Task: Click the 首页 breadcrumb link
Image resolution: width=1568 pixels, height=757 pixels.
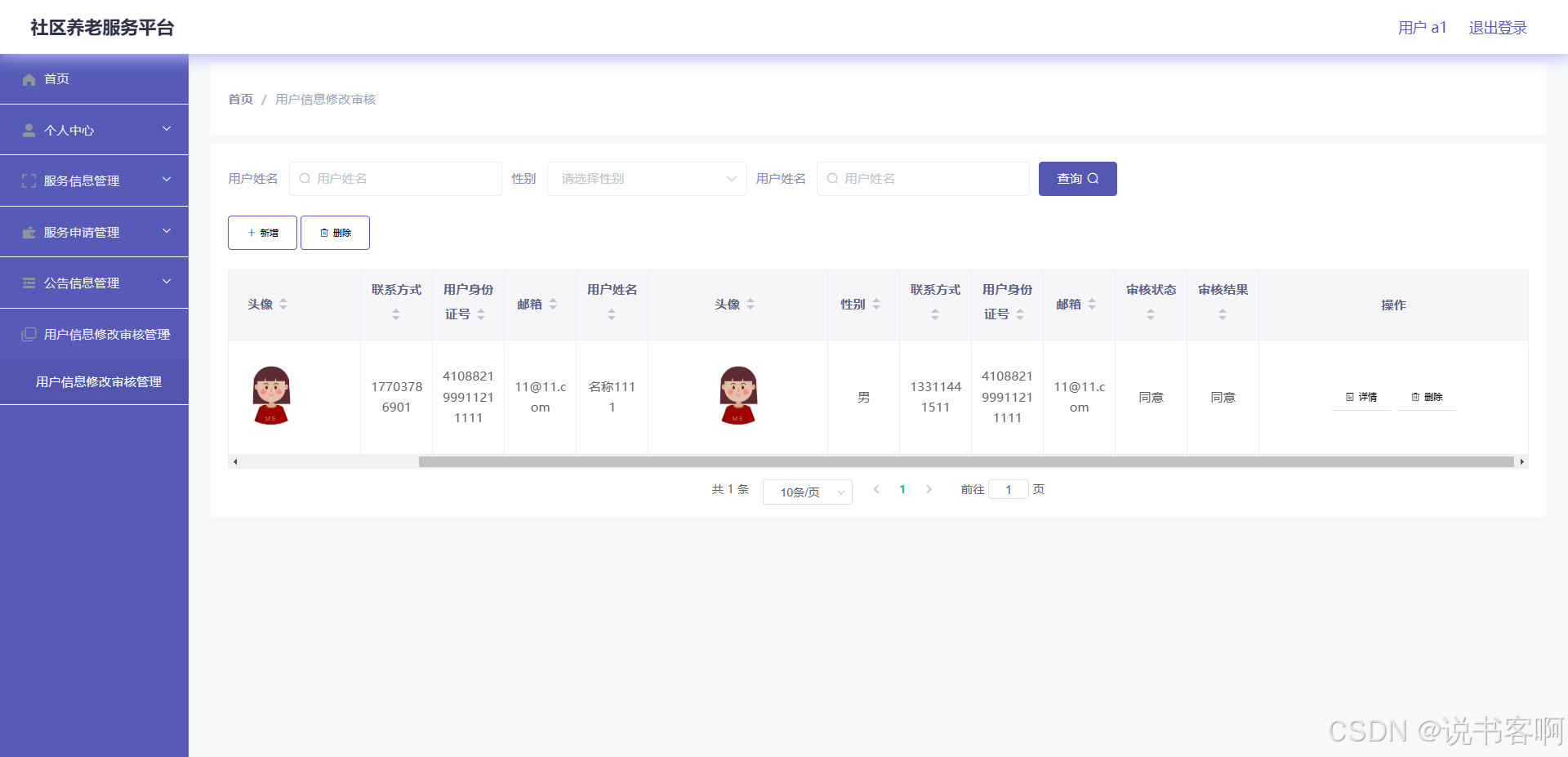Action: [241, 99]
